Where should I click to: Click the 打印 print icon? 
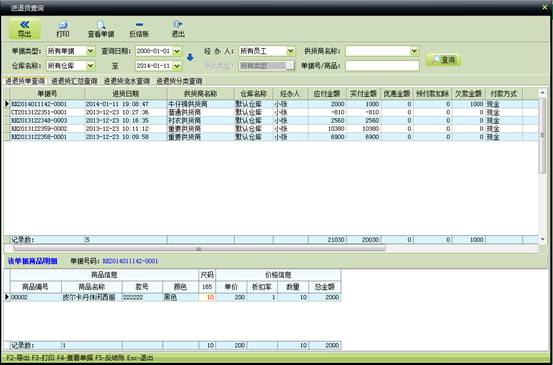pyautogui.click(x=63, y=29)
